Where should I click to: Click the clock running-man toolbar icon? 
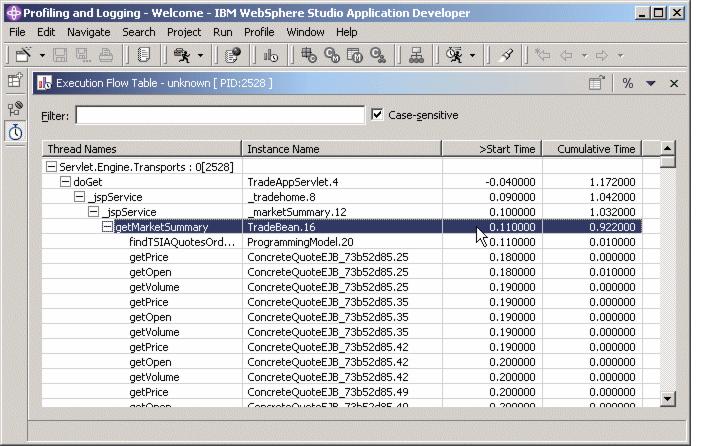454,55
